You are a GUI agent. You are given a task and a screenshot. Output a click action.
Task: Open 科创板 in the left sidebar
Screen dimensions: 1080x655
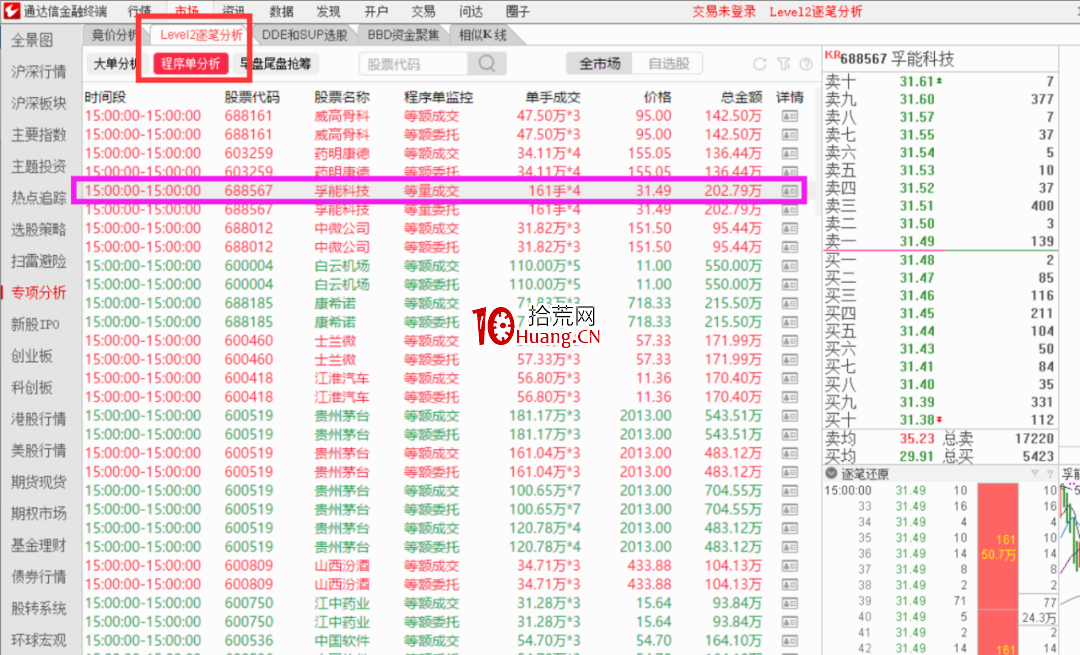pos(32,388)
